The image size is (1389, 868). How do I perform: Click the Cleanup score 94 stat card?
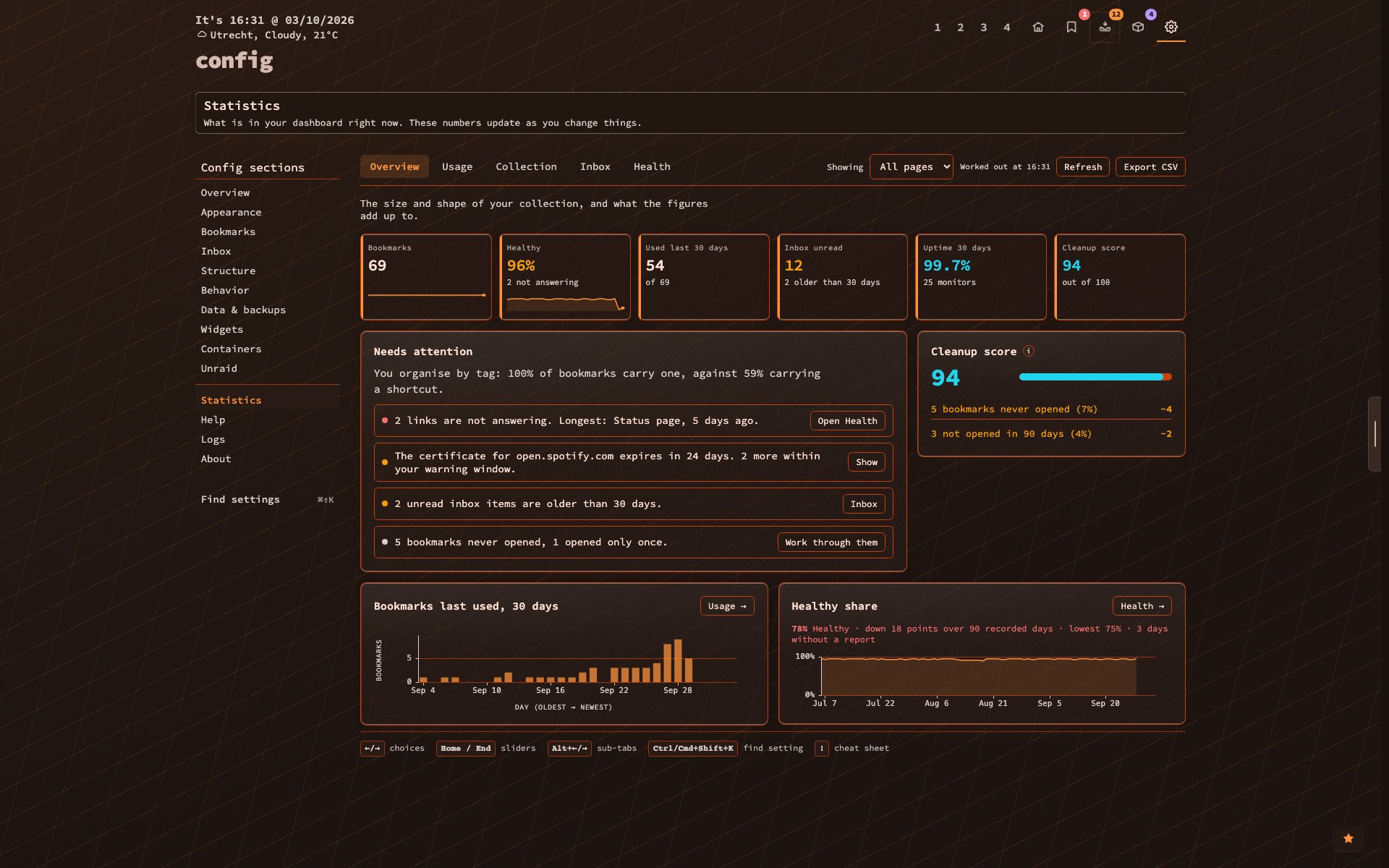point(1120,277)
